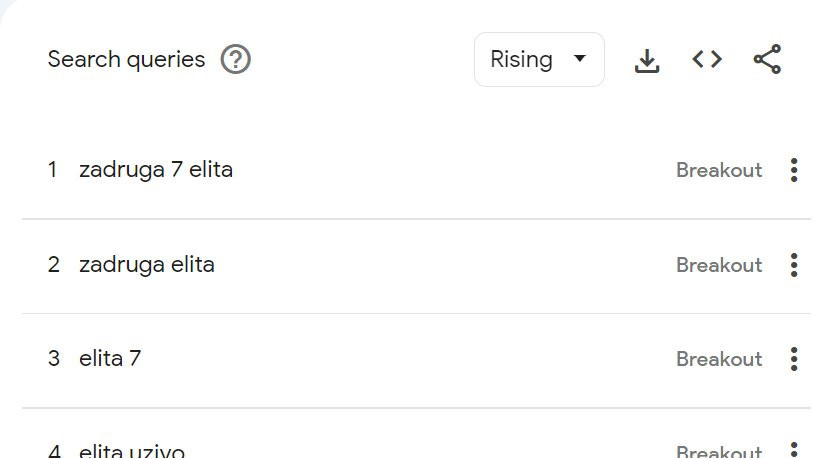The image size is (814, 458).
Task: Click the Search queries heading
Action: (x=126, y=60)
